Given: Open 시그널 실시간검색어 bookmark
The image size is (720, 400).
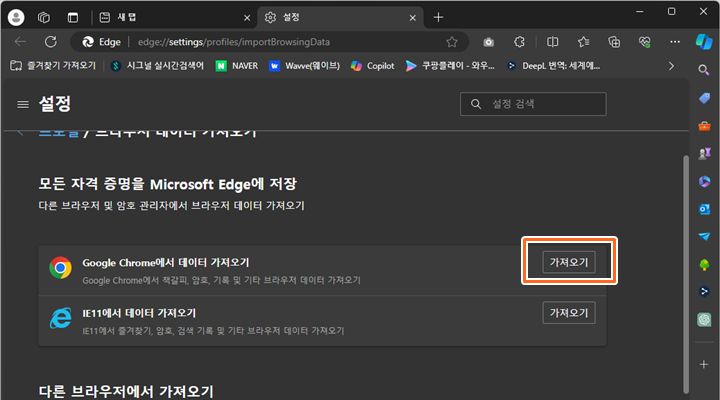Looking at the screenshot, I should (158, 66).
